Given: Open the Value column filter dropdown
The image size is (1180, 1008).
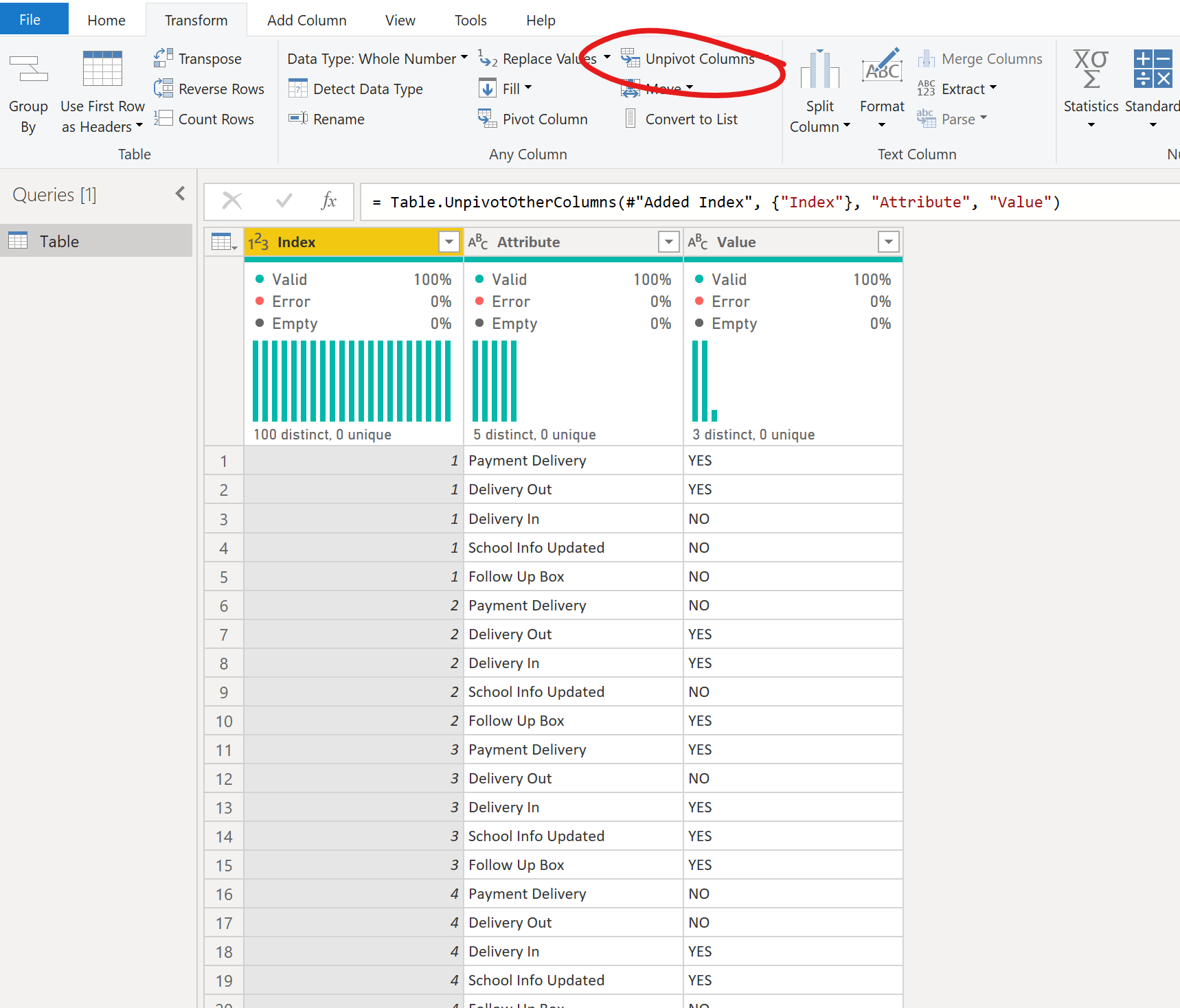Looking at the screenshot, I should 888,242.
